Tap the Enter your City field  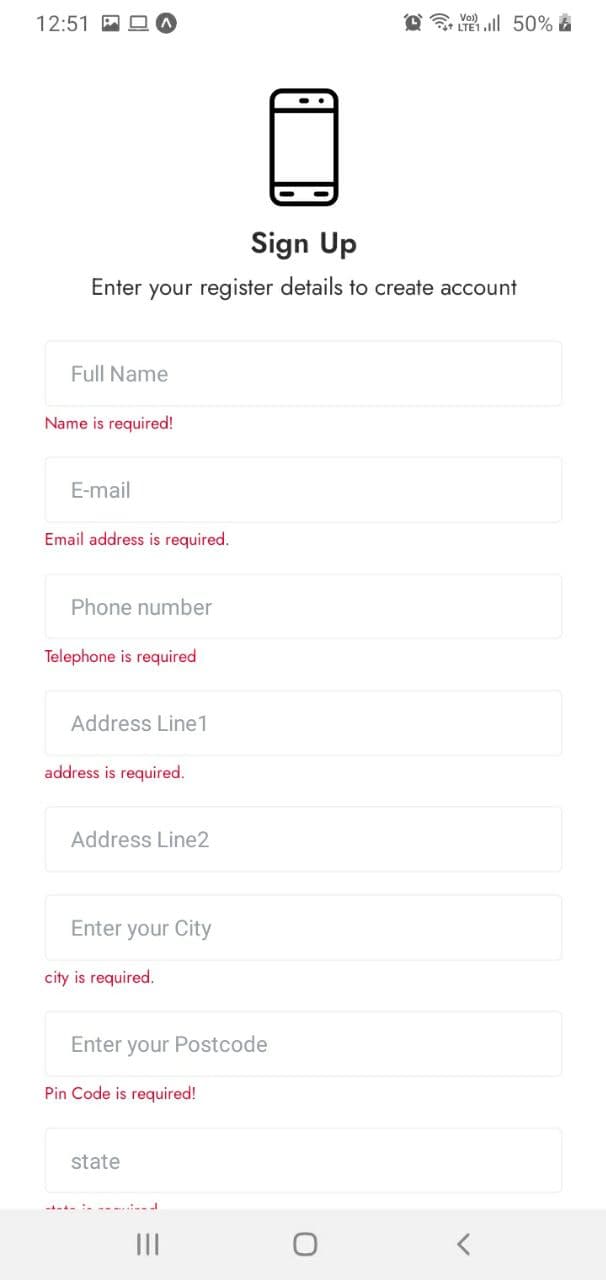click(x=303, y=928)
